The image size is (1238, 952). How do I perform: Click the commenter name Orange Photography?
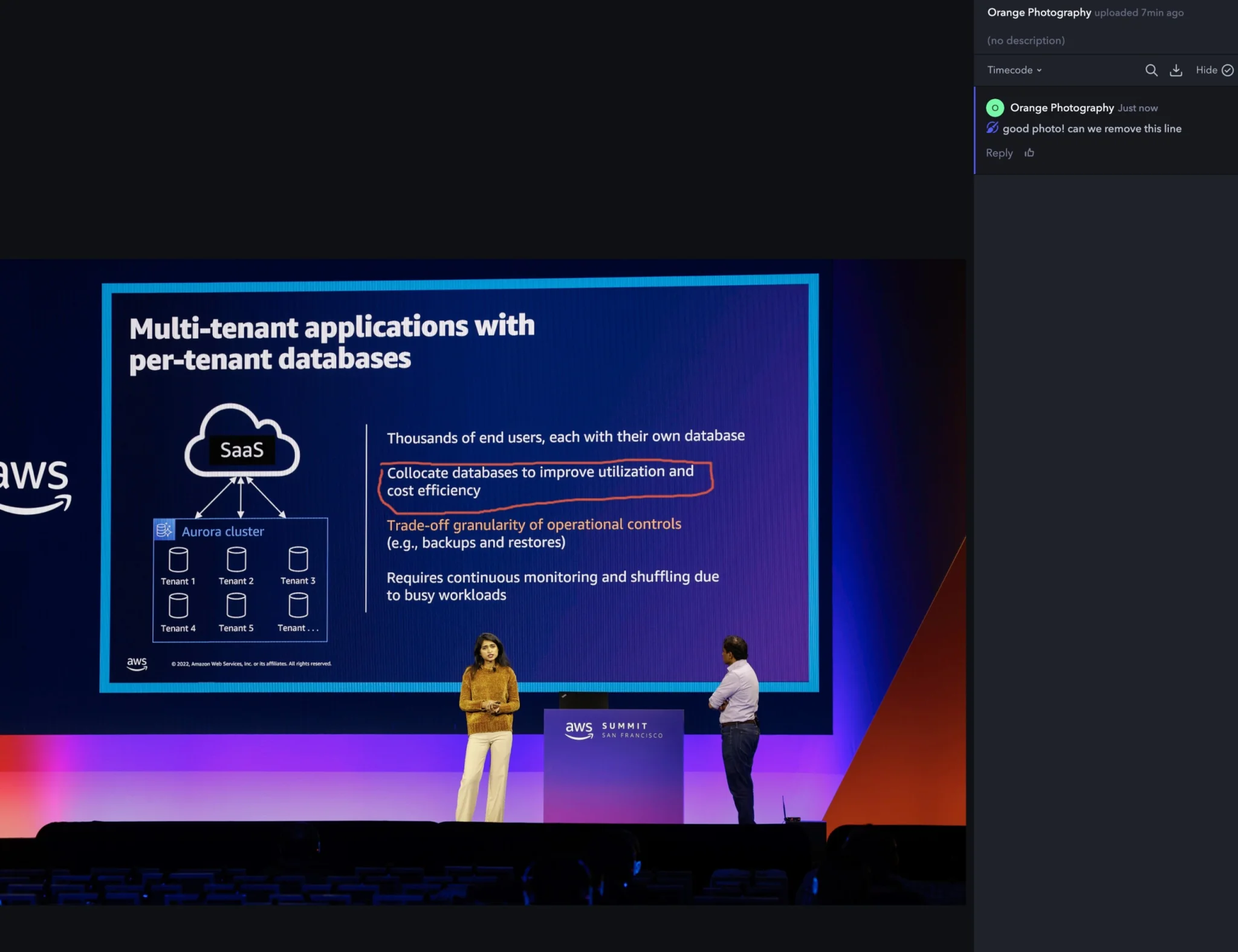1061,108
